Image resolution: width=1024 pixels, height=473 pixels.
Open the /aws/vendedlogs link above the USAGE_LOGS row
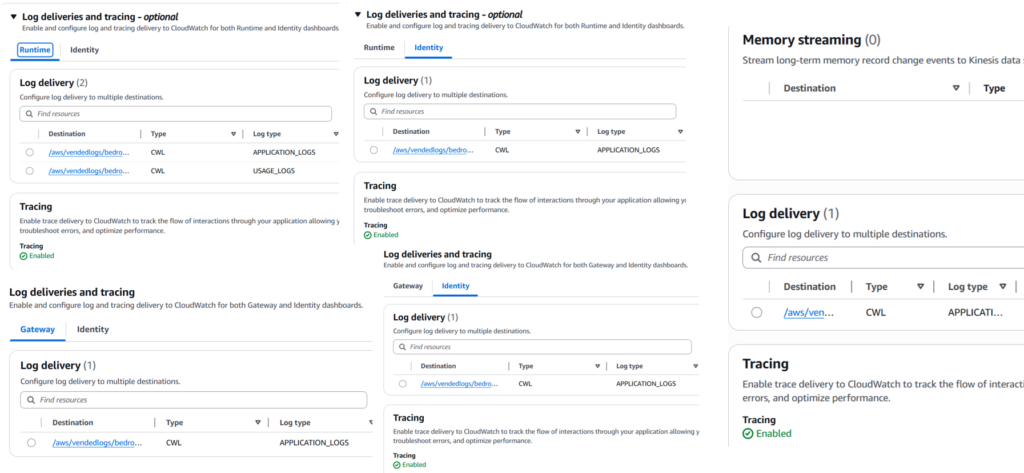click(x=89, y=152)
